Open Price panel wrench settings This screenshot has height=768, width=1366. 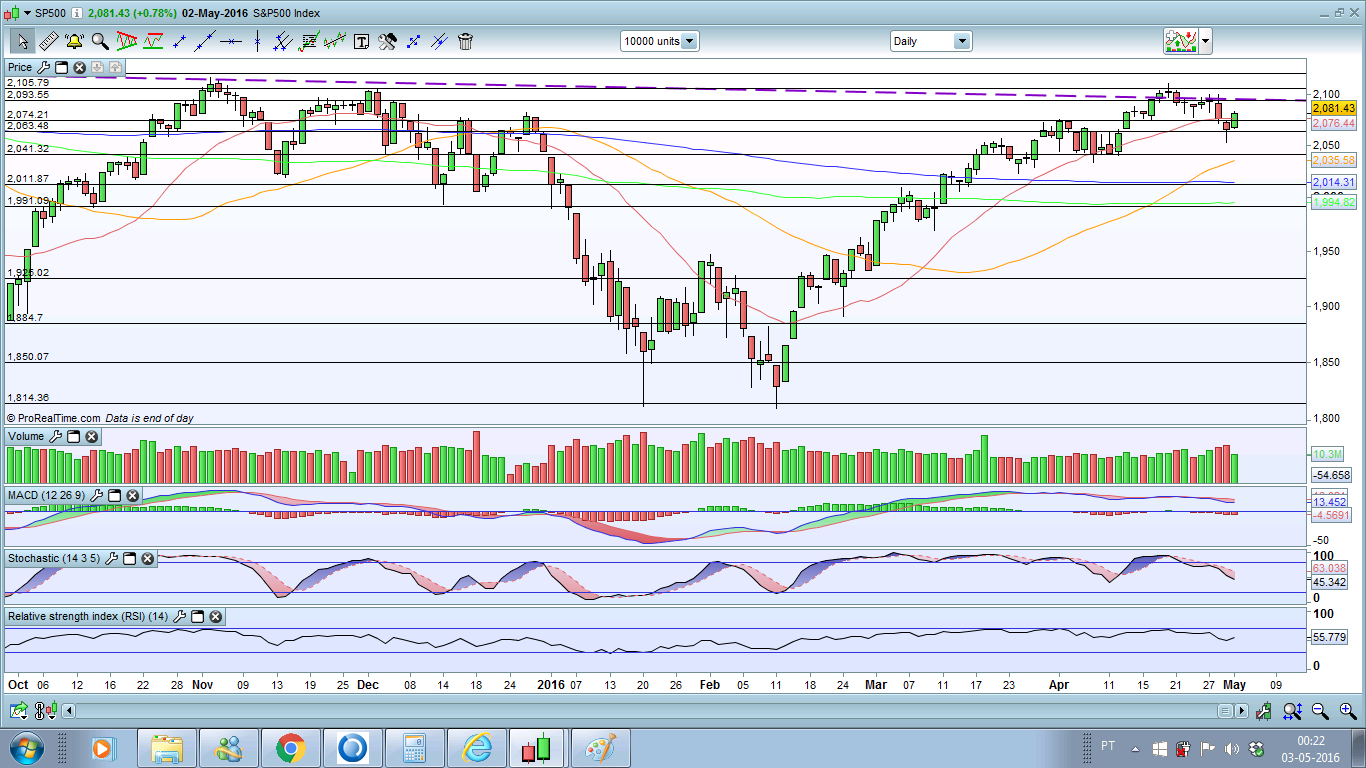pos(43,67)
